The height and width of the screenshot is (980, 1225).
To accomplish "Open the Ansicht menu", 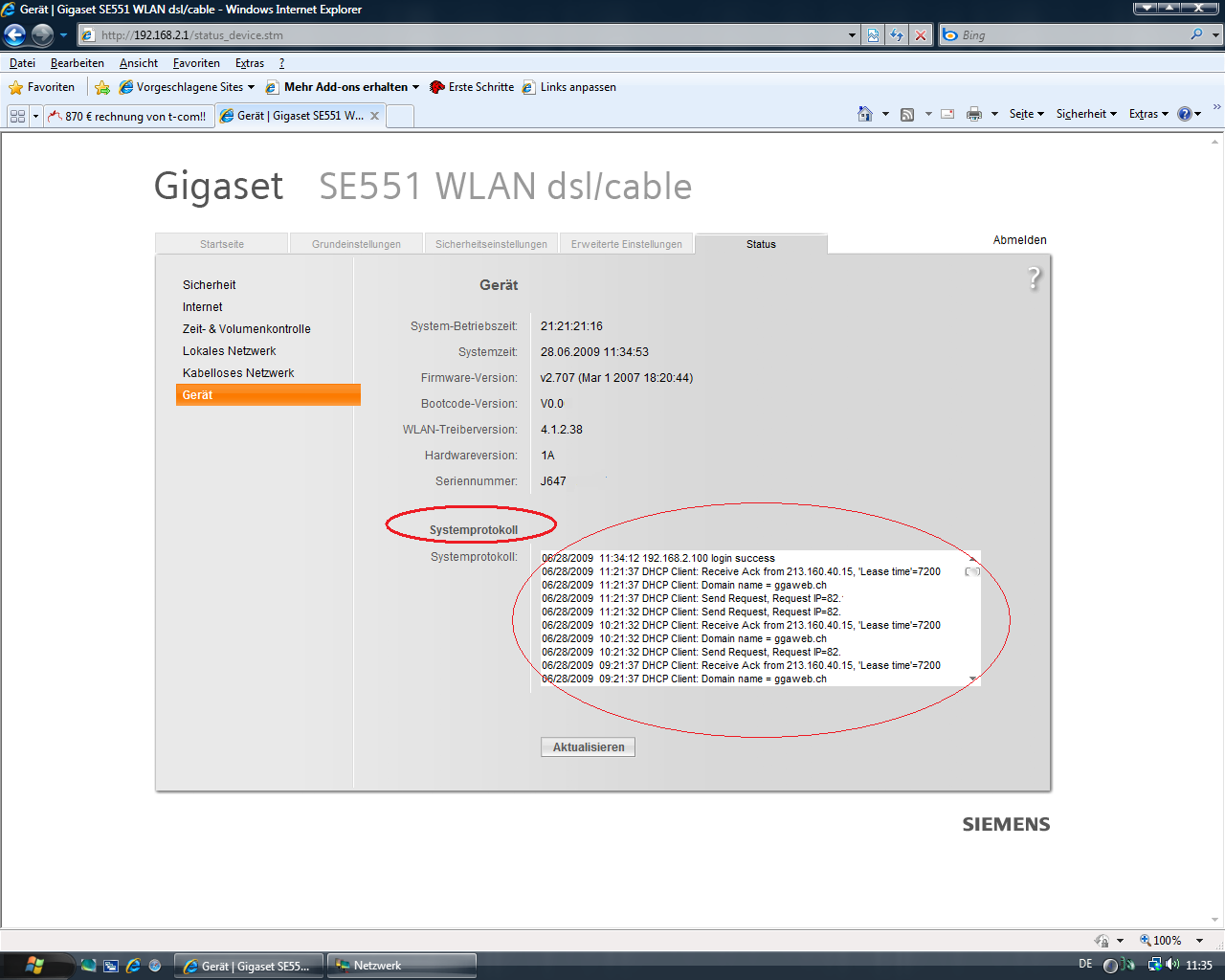I will [139, 63].
